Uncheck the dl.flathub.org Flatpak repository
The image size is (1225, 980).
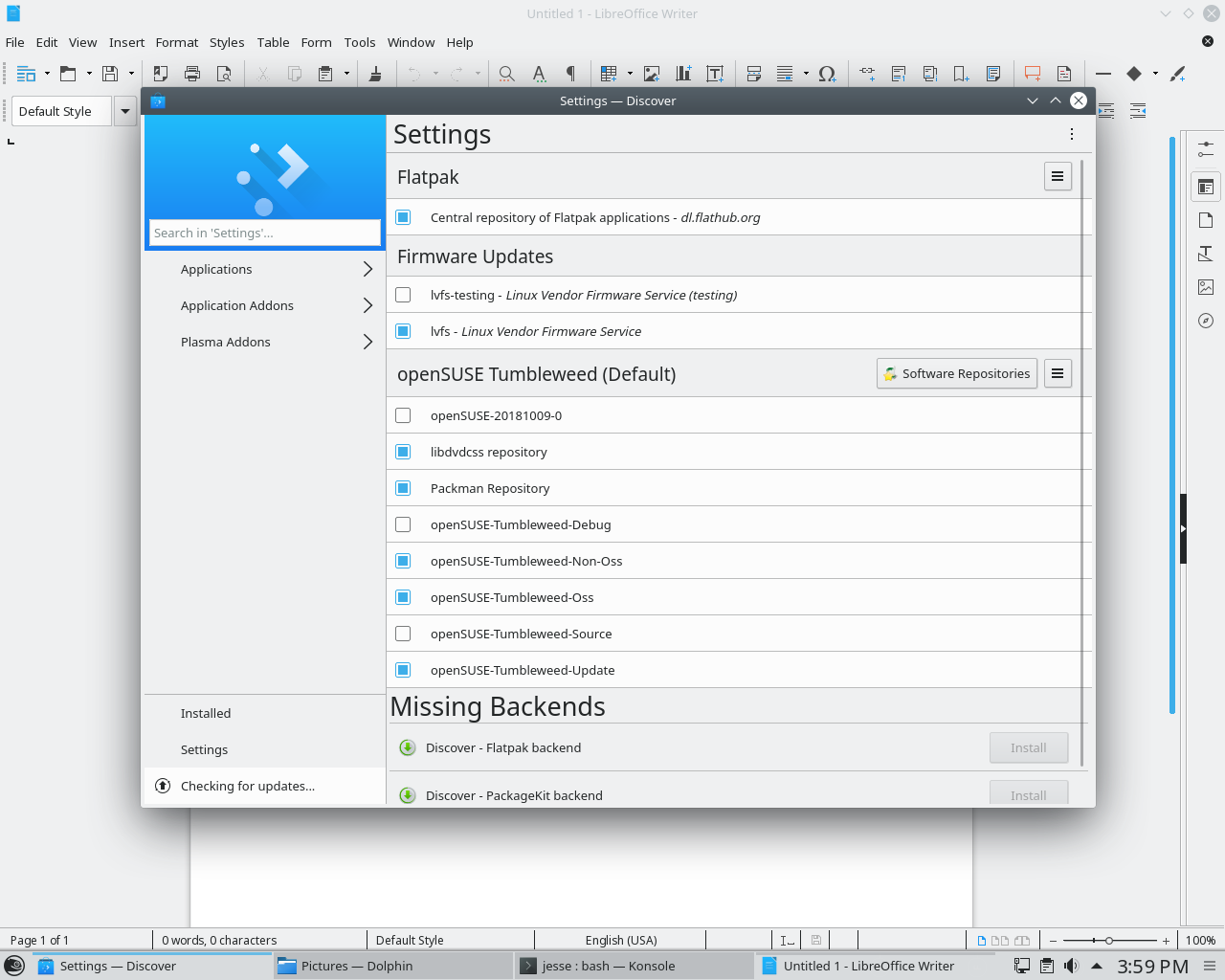pyautogui.click(x=403, y=217)
